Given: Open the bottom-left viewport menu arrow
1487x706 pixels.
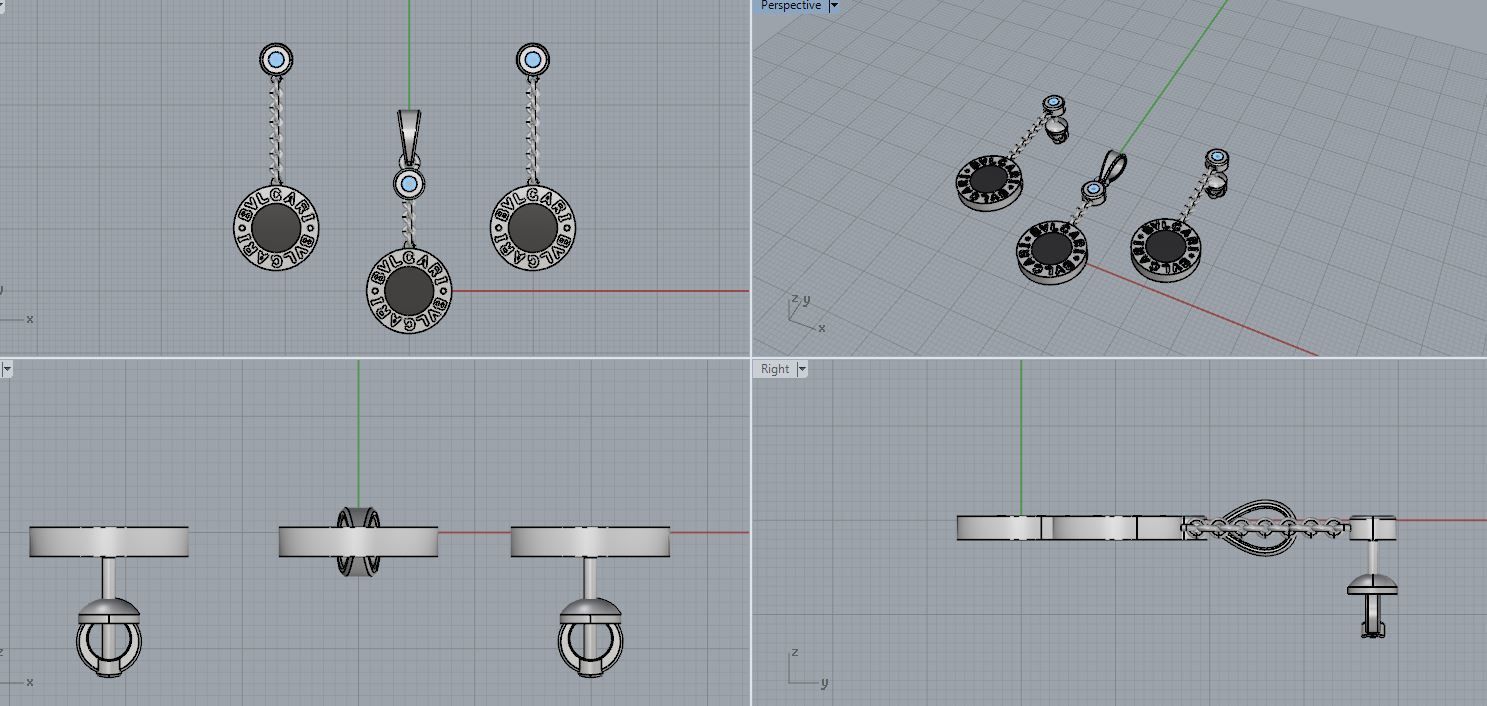Looking at the screenshot, I should (x=6, y=369).
